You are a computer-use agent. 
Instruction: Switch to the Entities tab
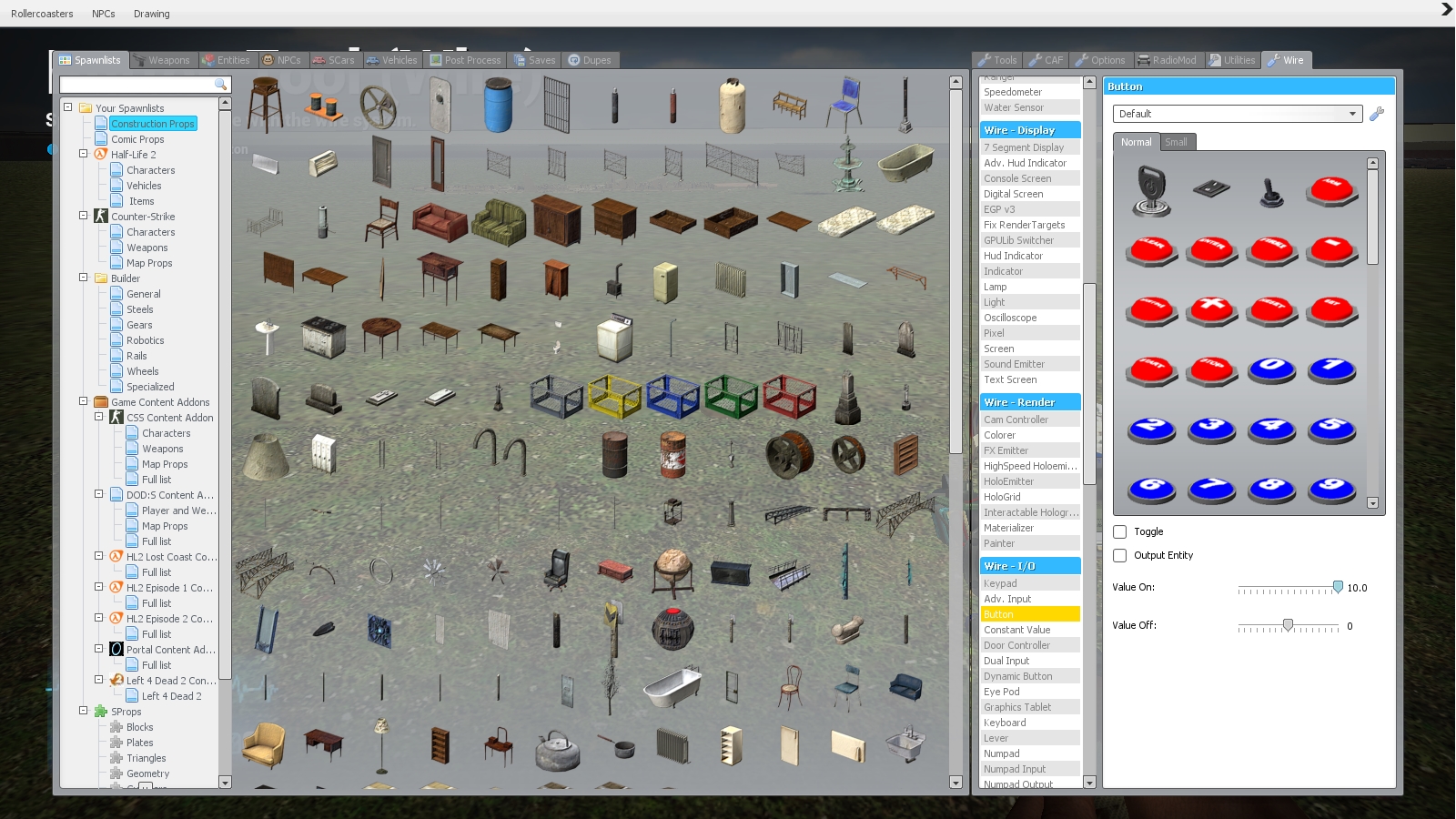pos(227,60)
